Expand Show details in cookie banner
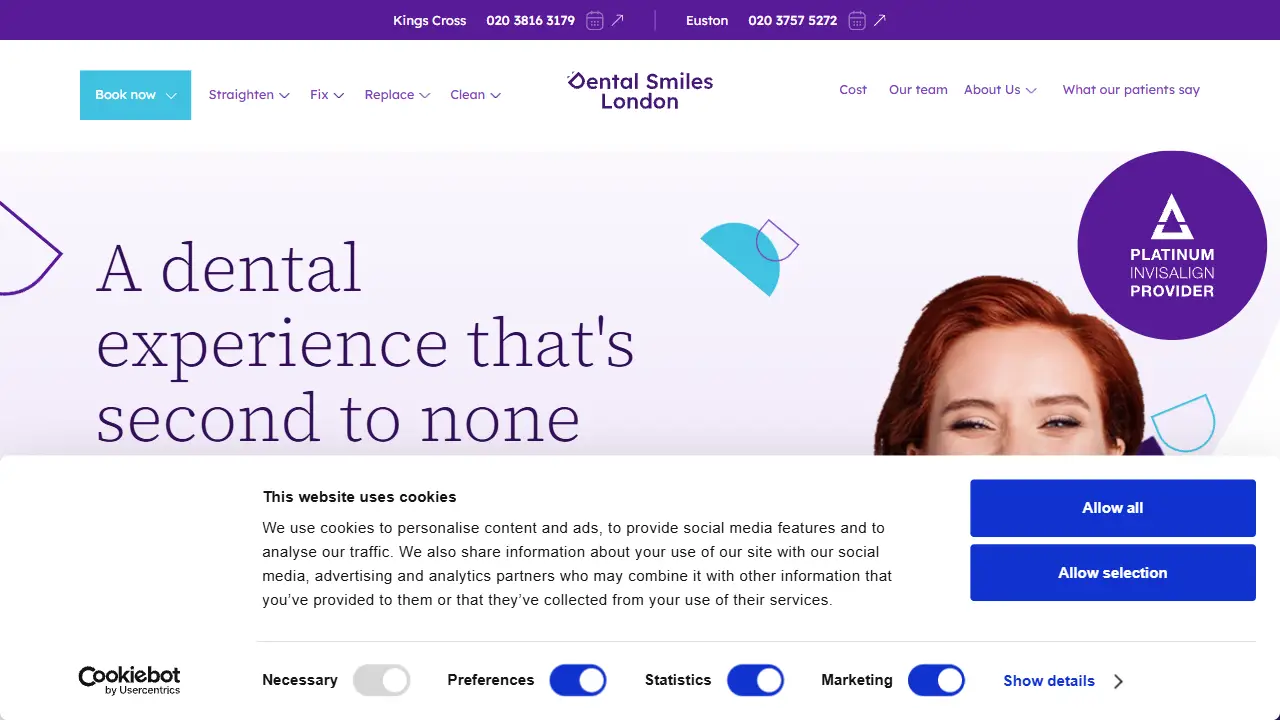 [x=1063, y=681]
